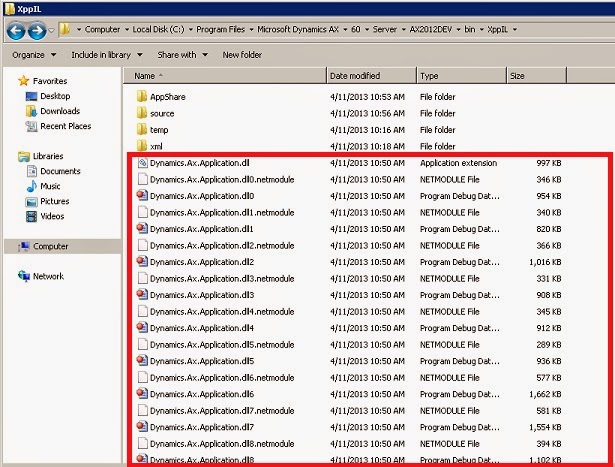This screenshot has width=615, height=467.
Task: Click the Forward navigation arrow button
Action: (x=37, y=31)
